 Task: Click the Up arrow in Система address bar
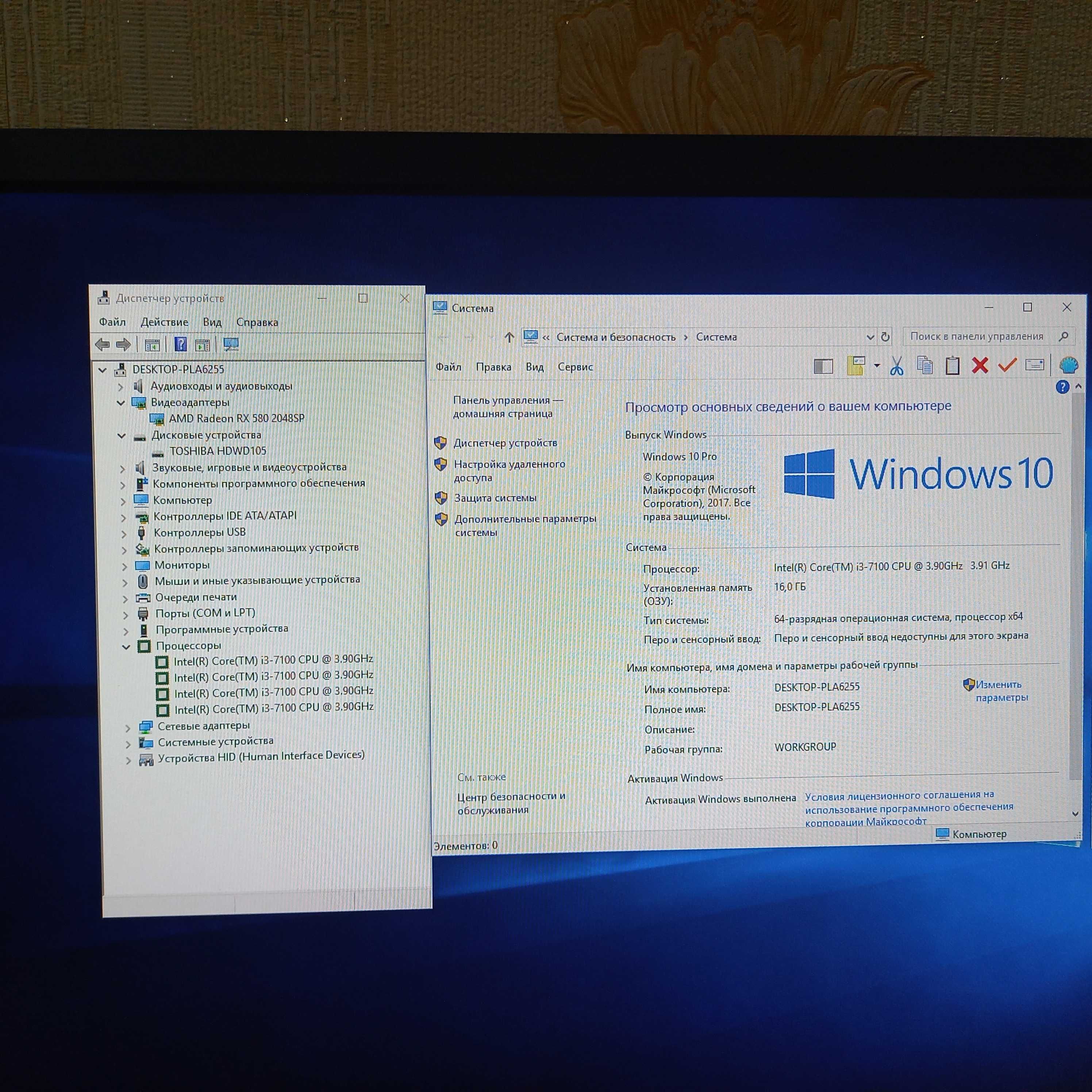click(509, 338)
